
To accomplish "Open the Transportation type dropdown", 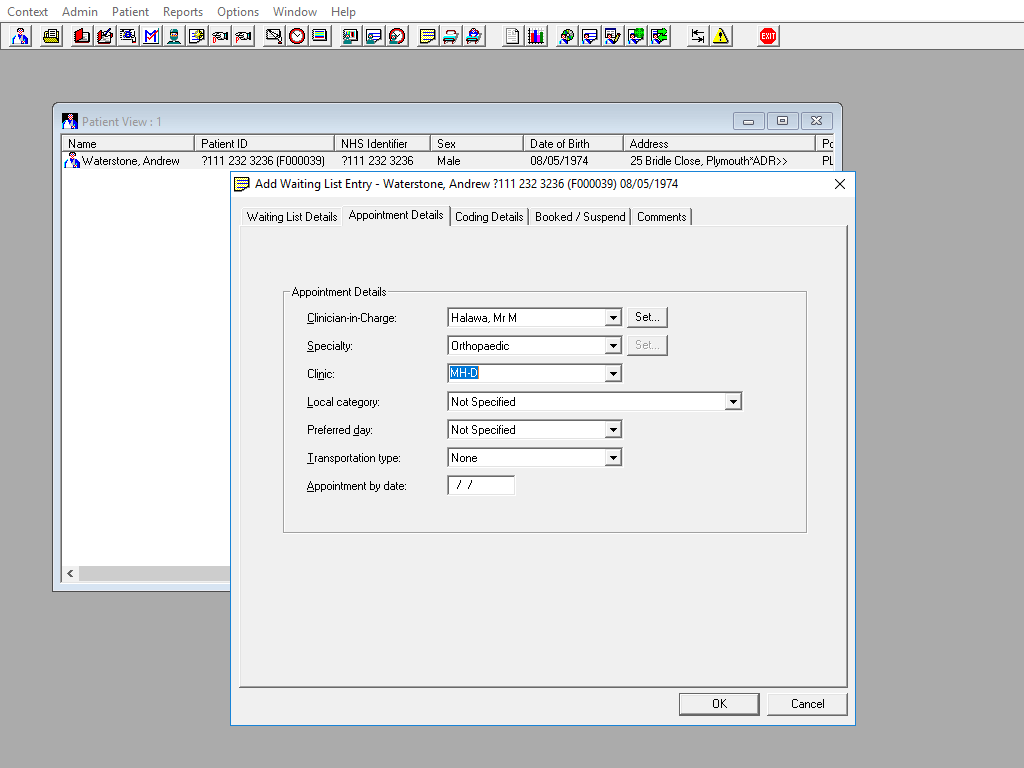I will tap(613, 458).
